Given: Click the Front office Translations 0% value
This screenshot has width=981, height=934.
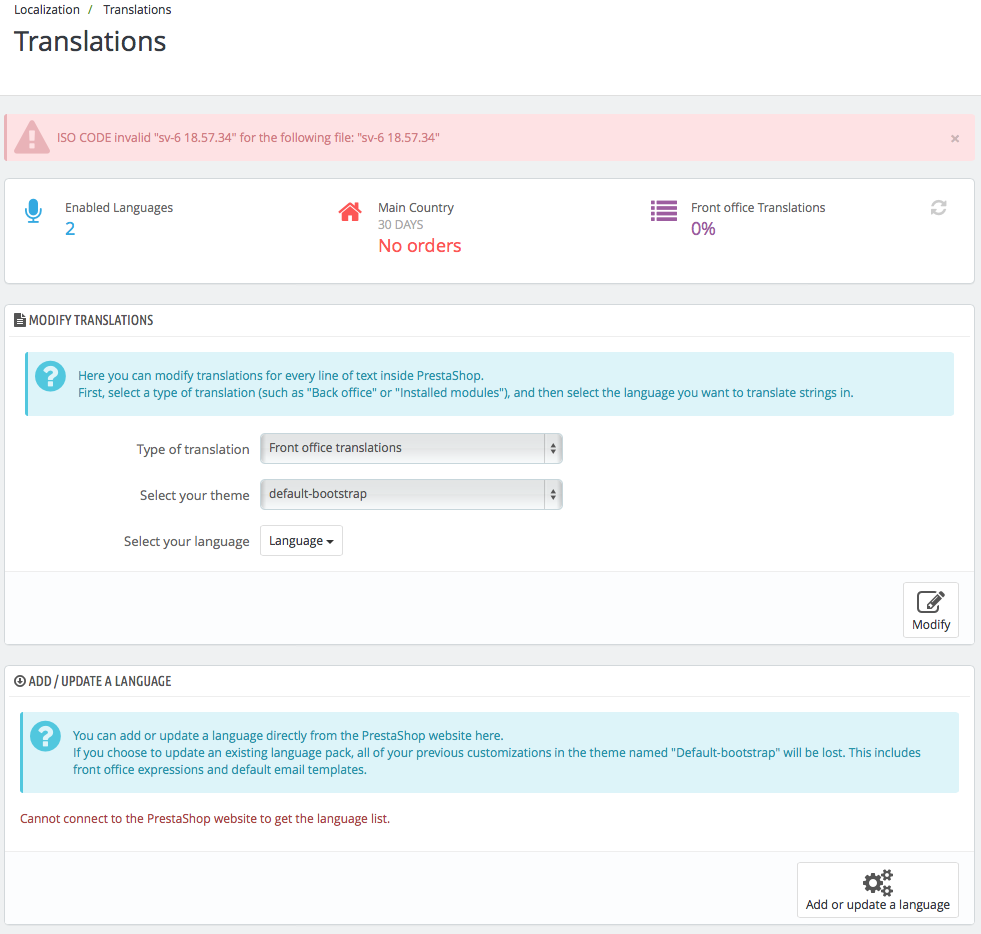Looking at the screenshot, I should [703, 229].
